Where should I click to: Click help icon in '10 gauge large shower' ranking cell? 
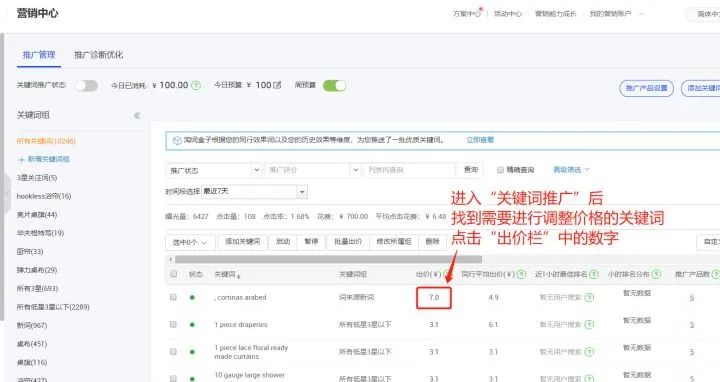[x=590, y=379]
